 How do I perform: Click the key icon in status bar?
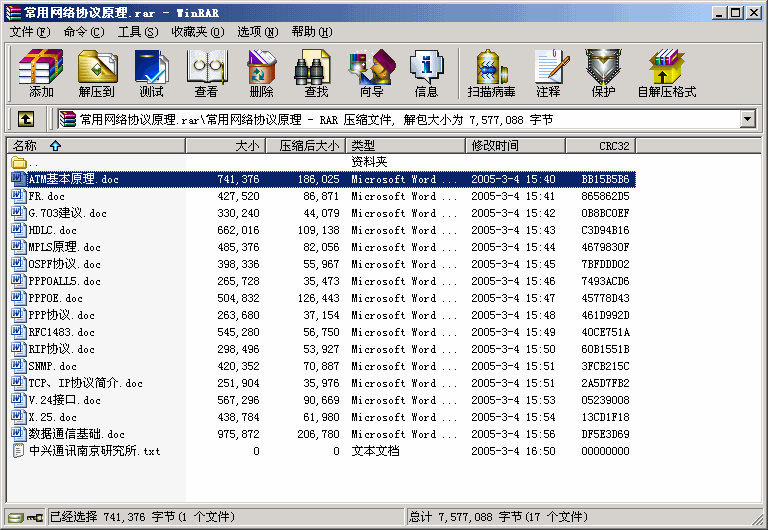tap(35, 517)
